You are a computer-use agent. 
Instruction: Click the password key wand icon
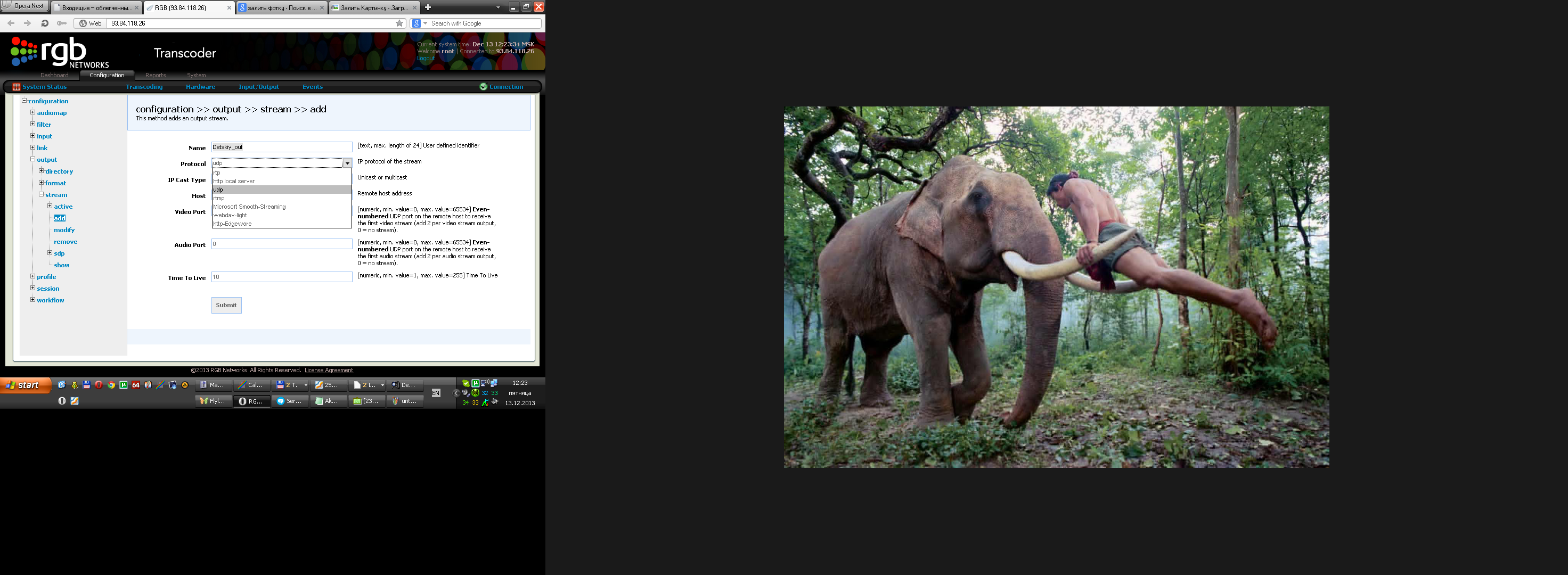[61, 23]
